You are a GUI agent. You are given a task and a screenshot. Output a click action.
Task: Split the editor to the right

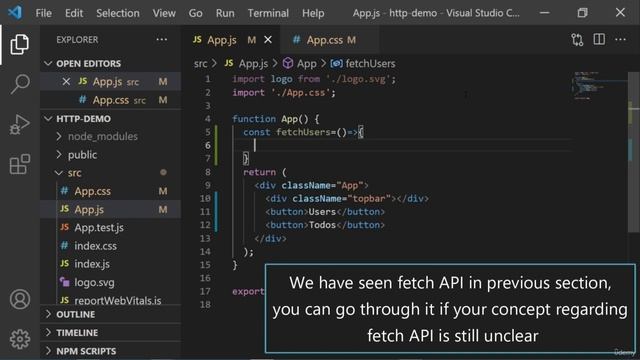[x=599, y=40]
